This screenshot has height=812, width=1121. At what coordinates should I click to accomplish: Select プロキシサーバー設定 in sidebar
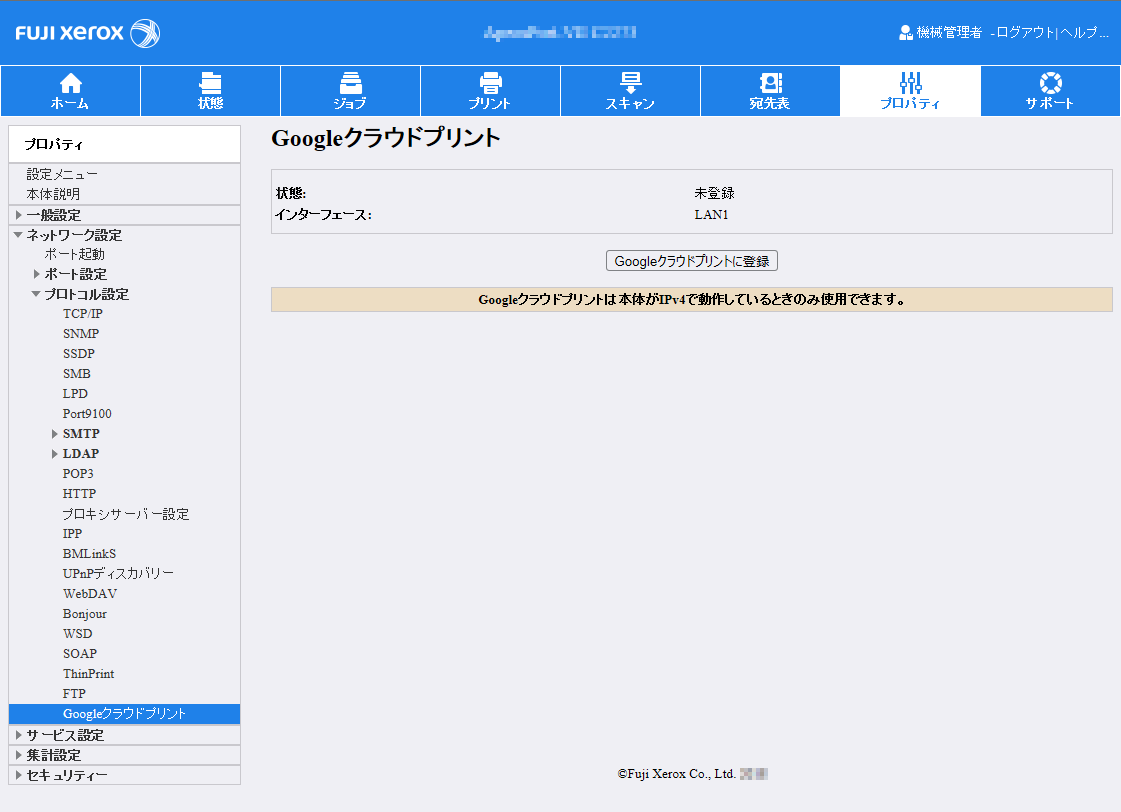coord(126,514)
